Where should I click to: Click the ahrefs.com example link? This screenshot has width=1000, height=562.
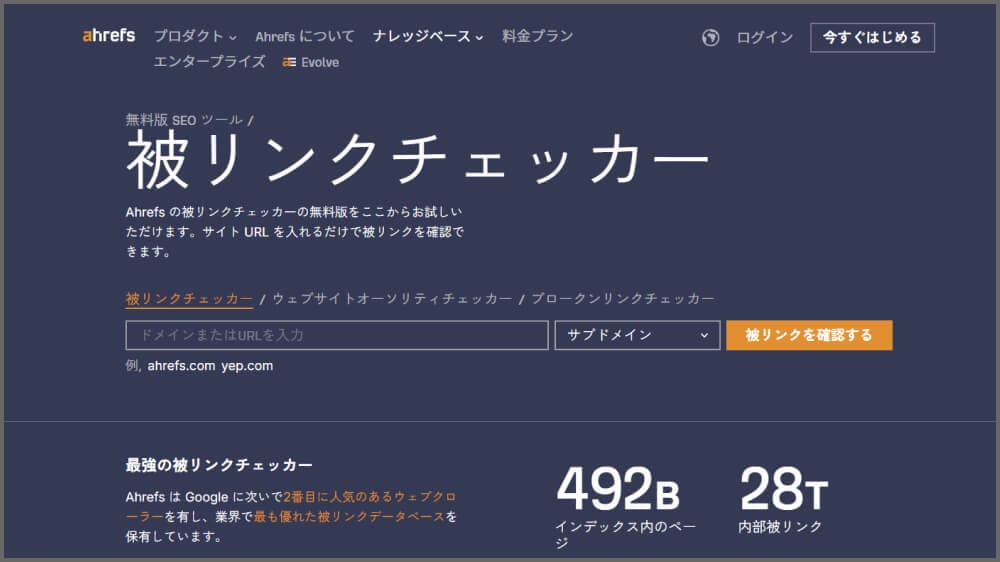(181, 366)
